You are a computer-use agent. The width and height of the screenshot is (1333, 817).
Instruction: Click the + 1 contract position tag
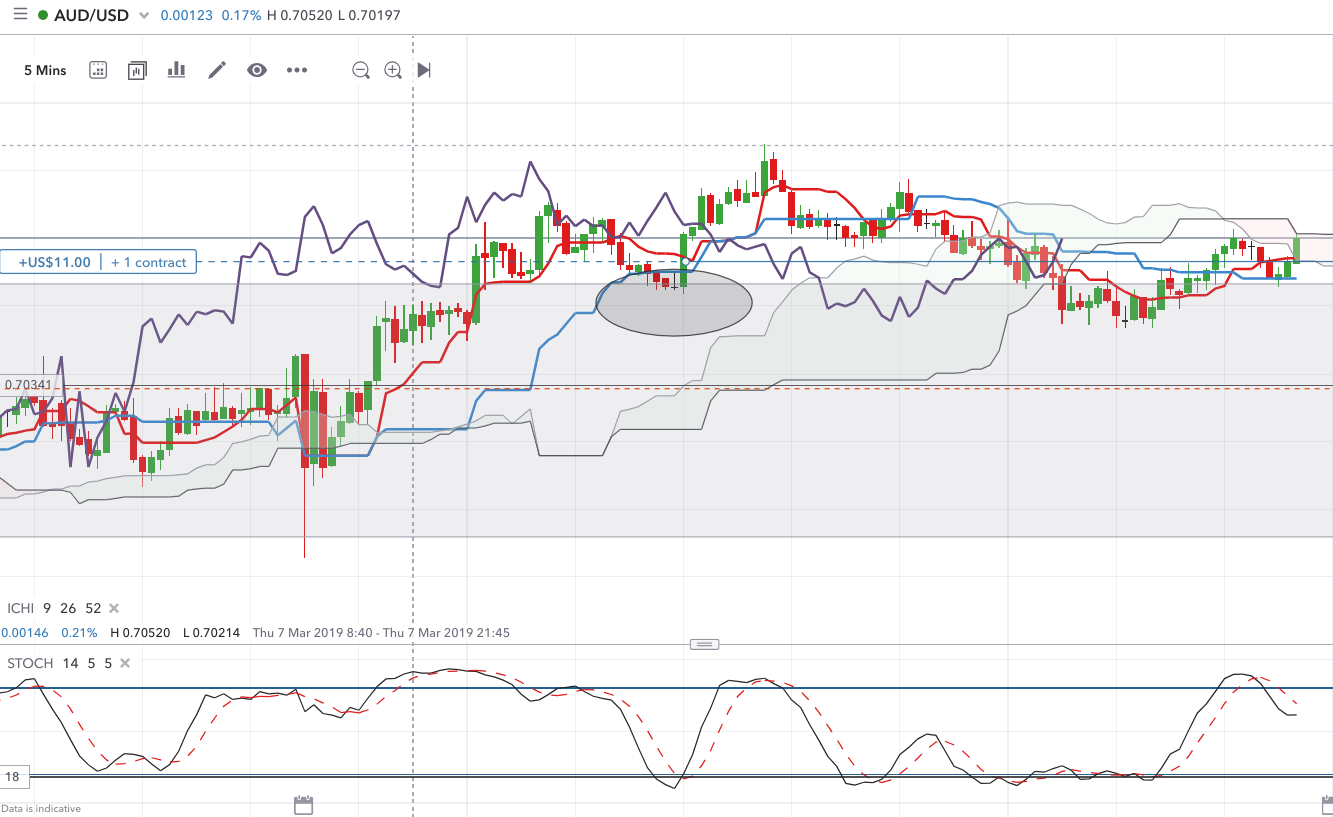(149, 262)
